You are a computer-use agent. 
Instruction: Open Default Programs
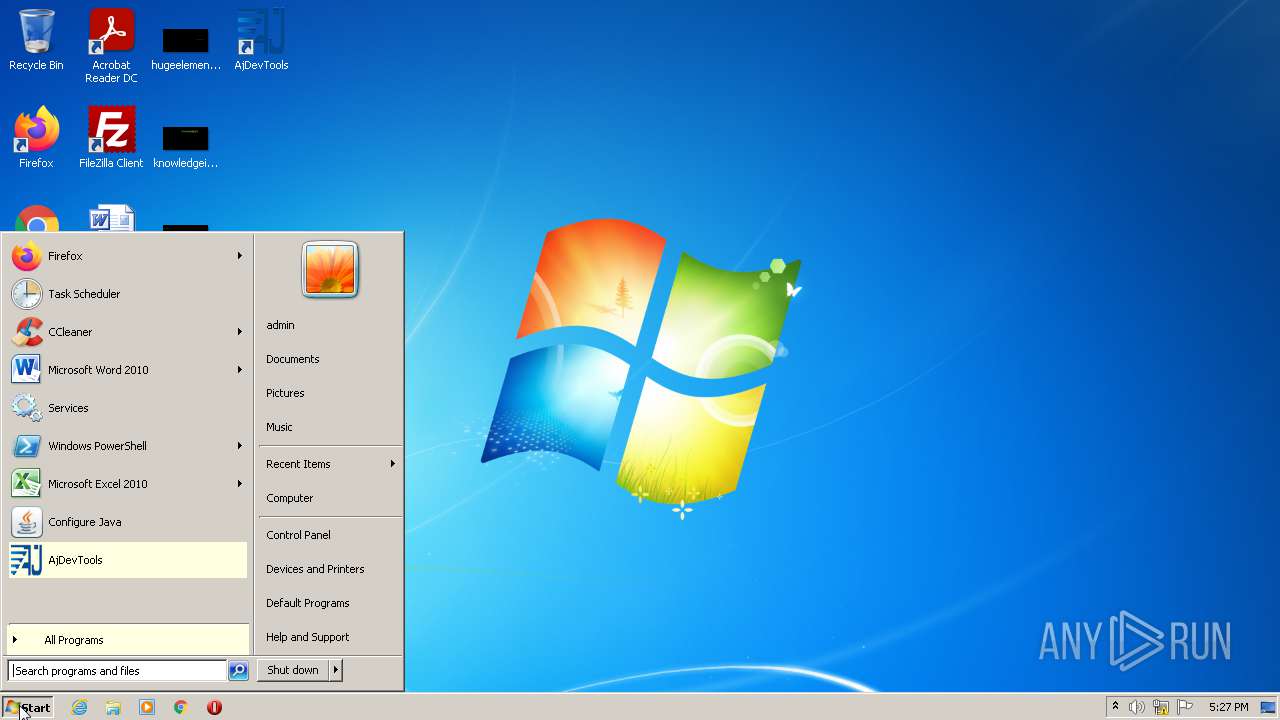pyautogui.click(x=330, y=603)
